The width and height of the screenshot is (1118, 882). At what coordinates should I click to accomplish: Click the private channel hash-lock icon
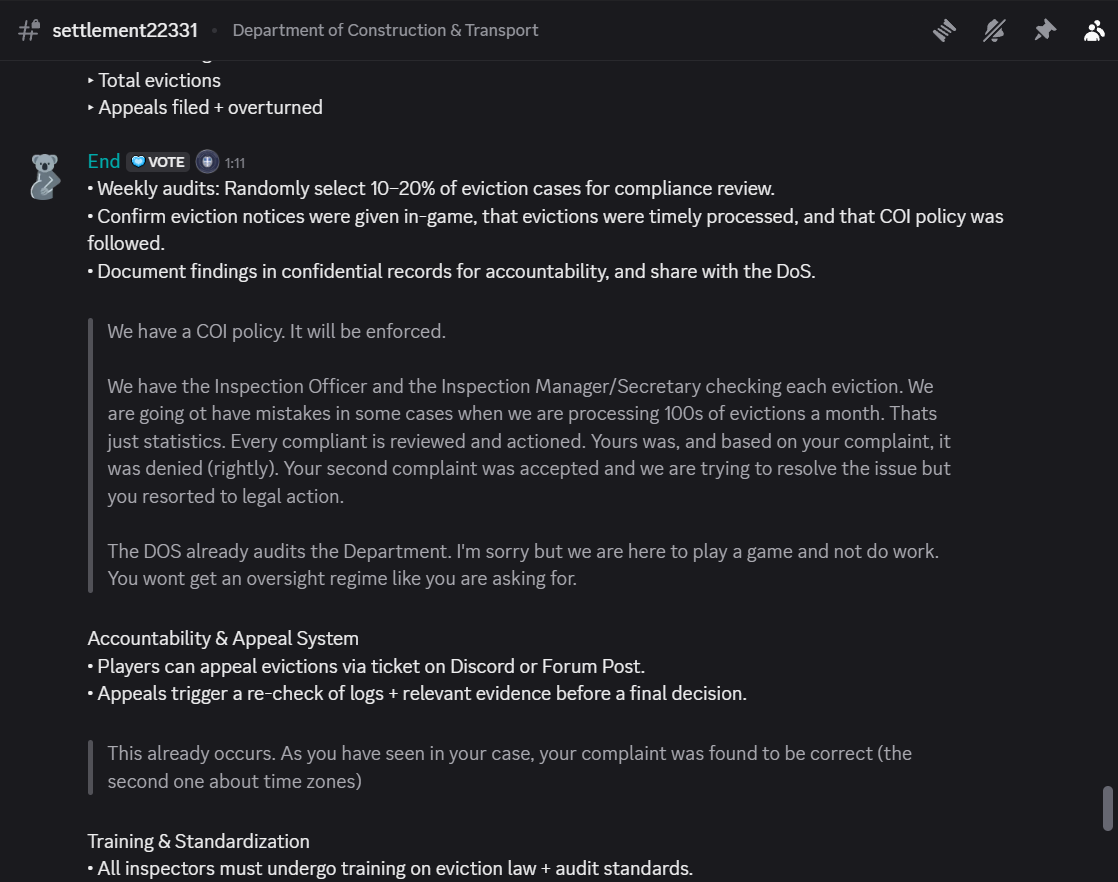29,31
